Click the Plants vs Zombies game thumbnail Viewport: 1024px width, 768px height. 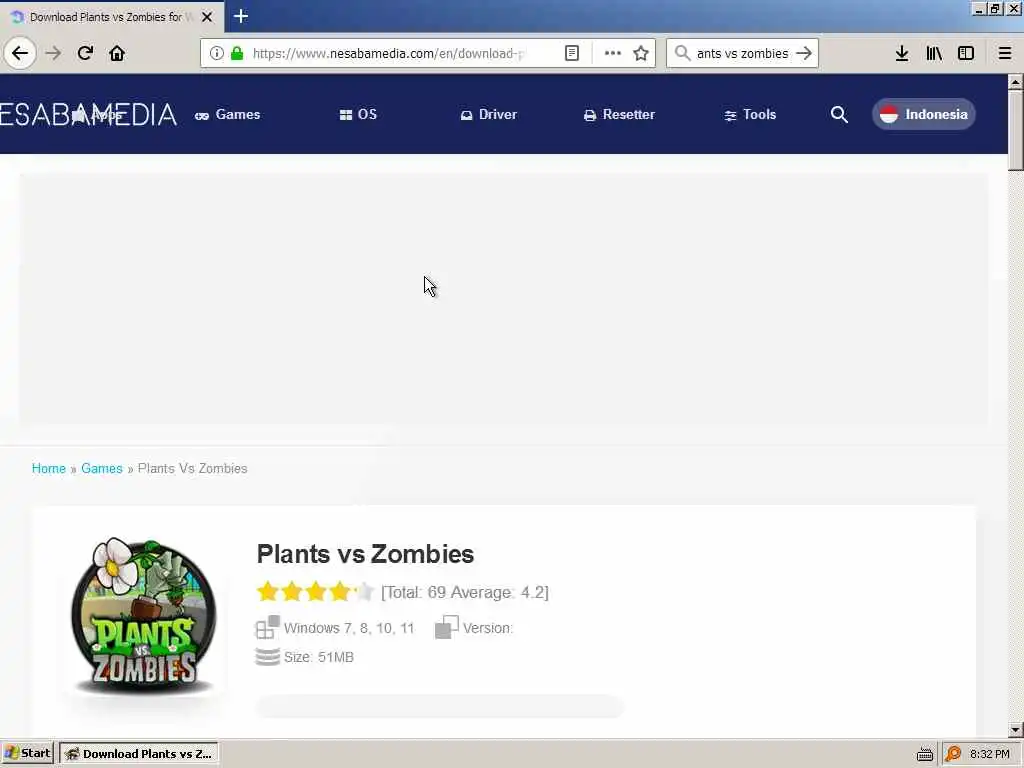pos(144,615)
